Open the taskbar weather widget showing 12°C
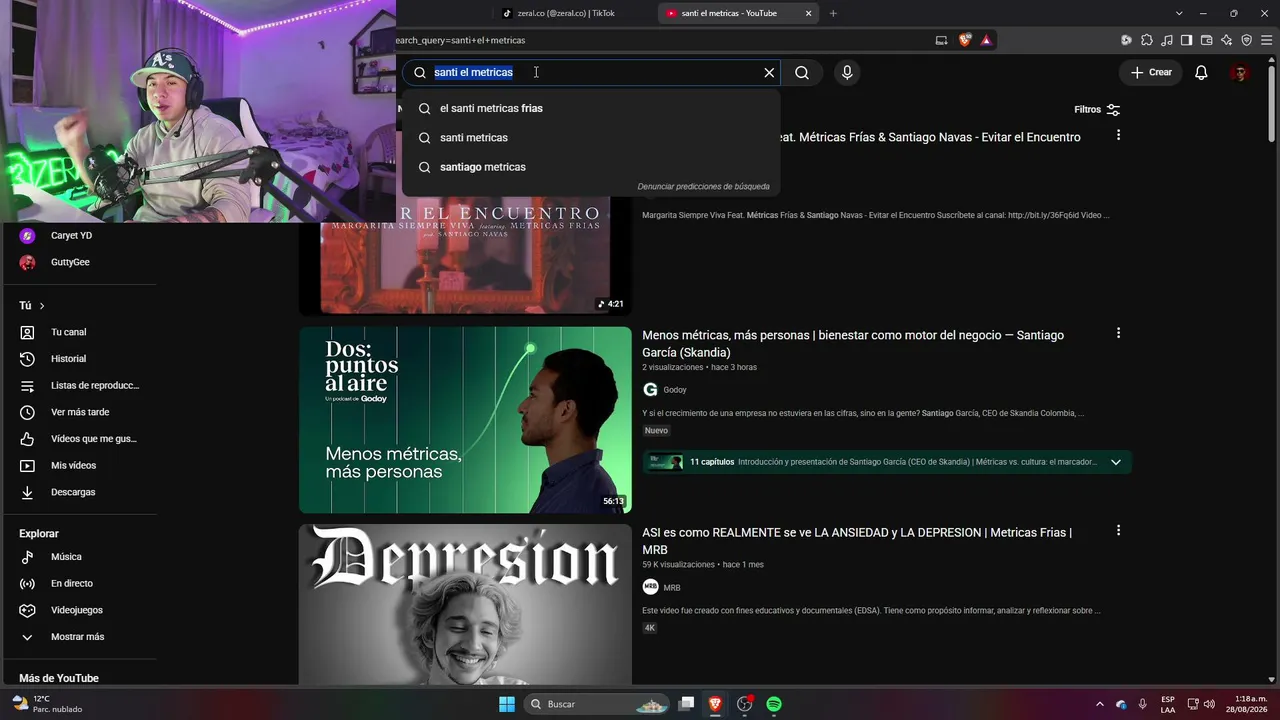 (x=47, y=704)
